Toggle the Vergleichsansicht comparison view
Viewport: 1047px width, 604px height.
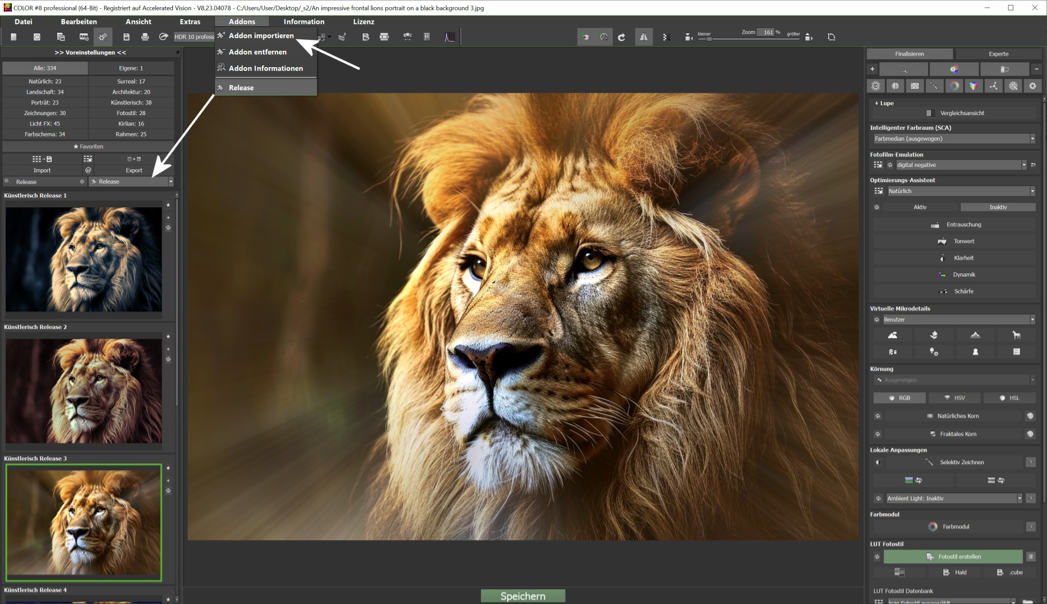(955, 113)
